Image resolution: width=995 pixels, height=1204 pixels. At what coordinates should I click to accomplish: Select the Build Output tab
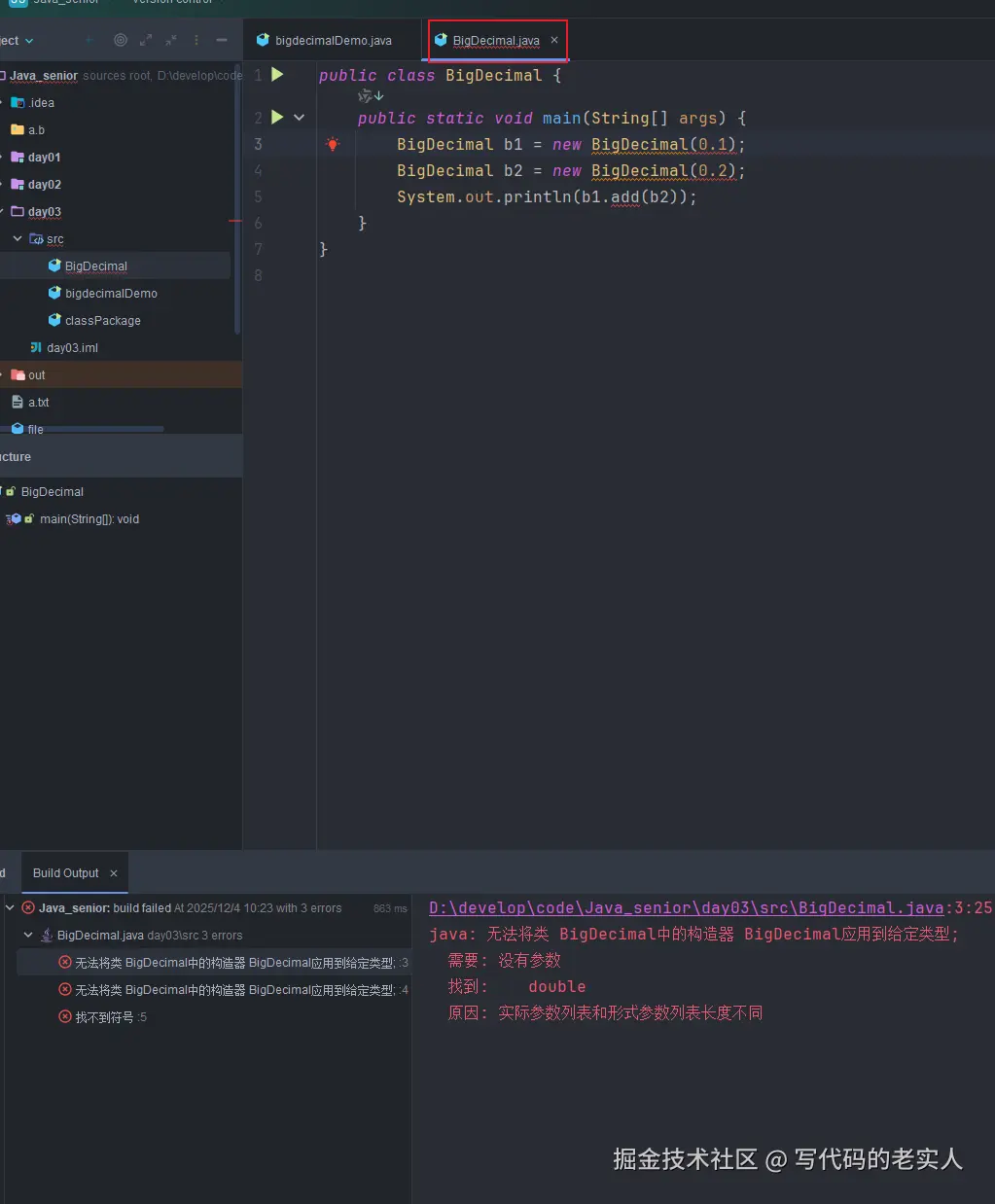(x=66, y=873)
